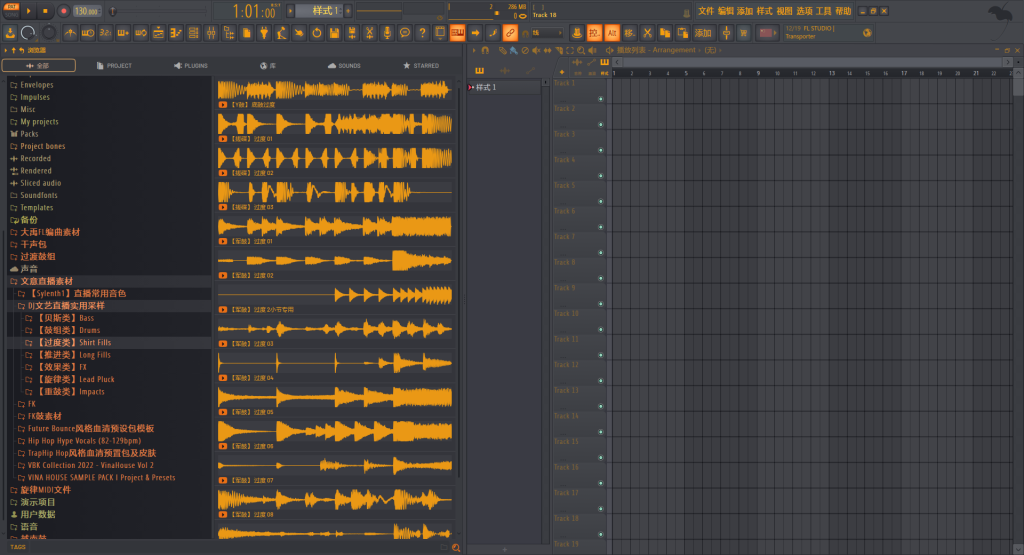The height and width of the screenshot is (555, 1024).
Task: Open the mixer window via faders icon
Action: pos(210,33)
